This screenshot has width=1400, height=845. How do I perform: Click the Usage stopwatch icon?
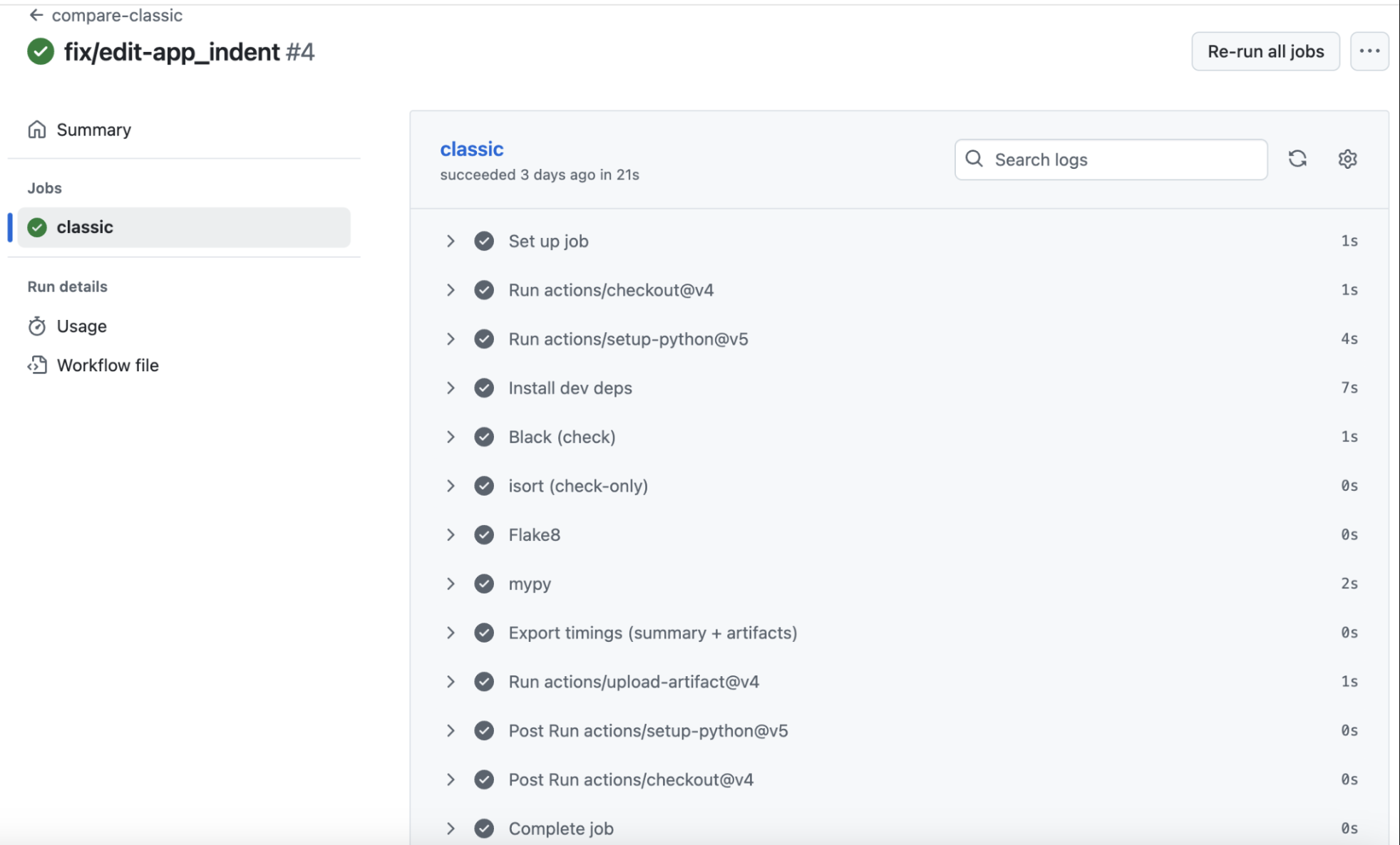[37, 326]
